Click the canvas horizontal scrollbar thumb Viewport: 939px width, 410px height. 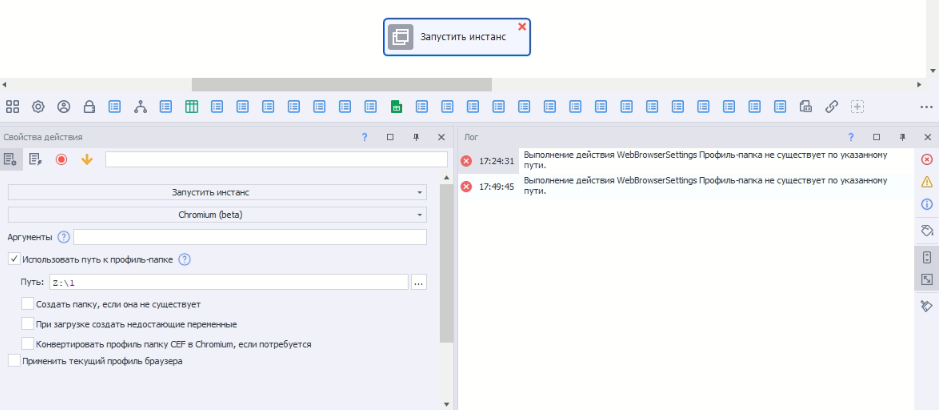(x=341, y=84)
